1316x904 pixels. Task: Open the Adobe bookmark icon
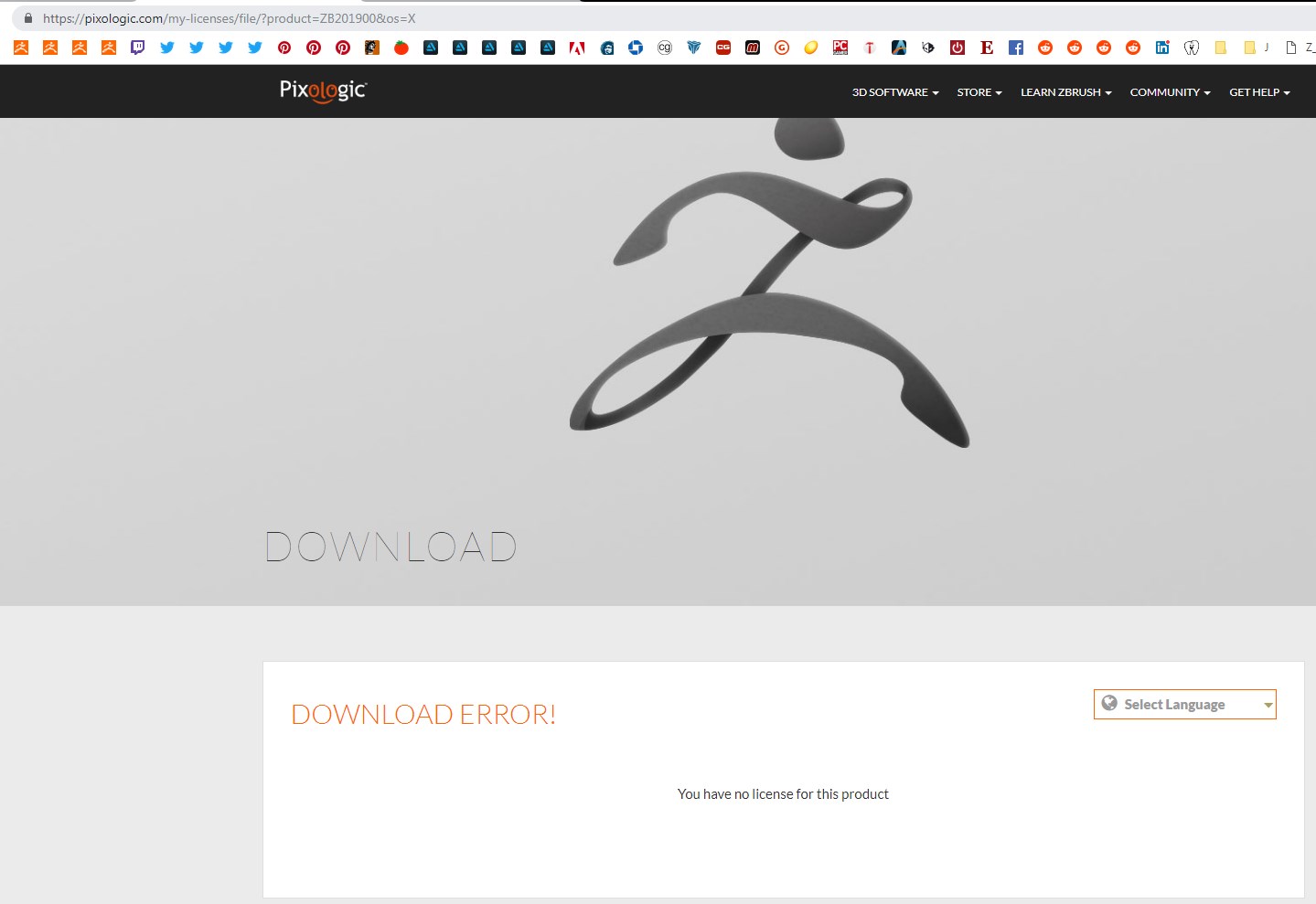(577, 48)
